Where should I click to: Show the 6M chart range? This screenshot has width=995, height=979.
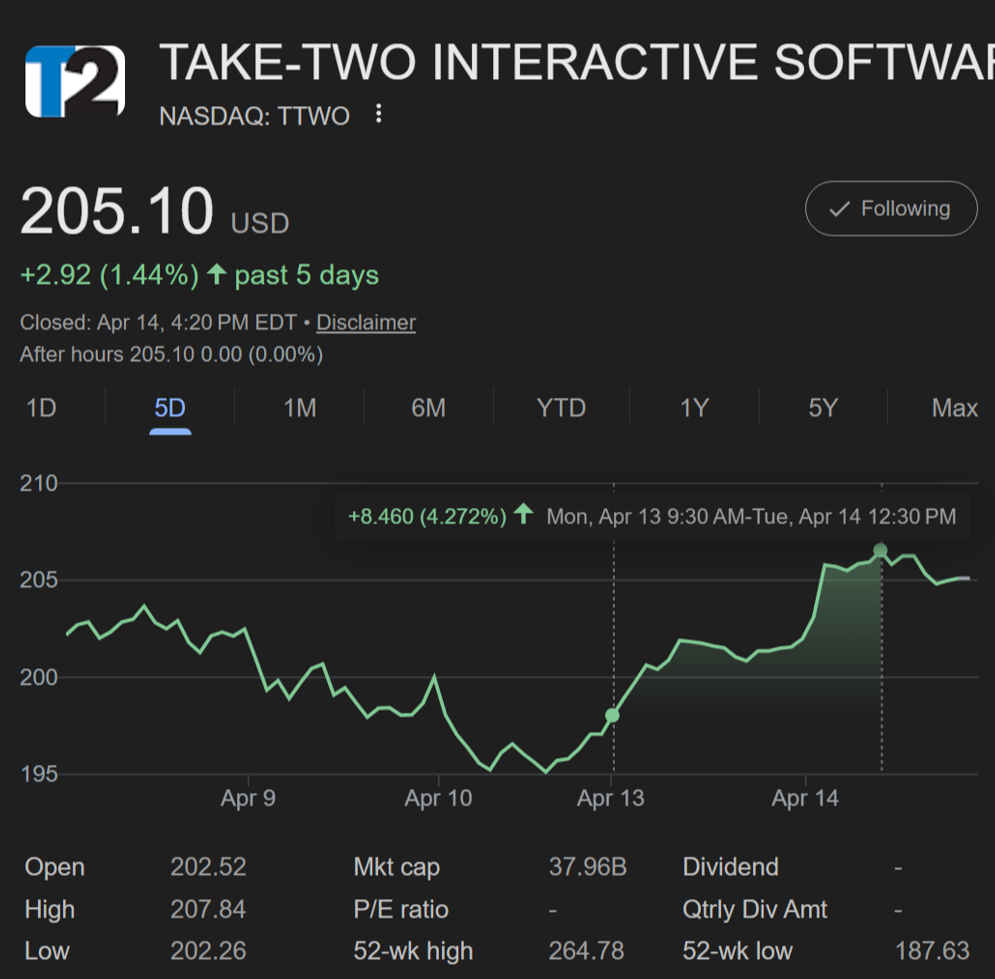[428, 408]
